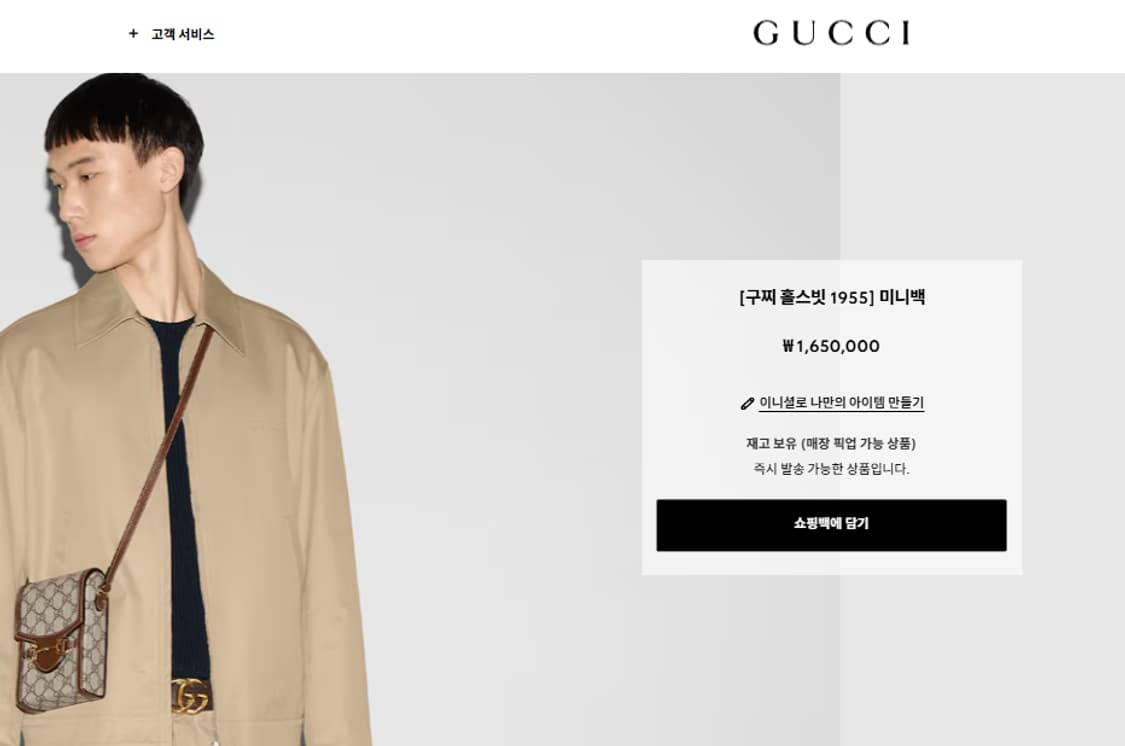Click the plus icon beside 고객 서비스
The height and width of the screenshot is (746, 1125).
pyautogui.click(x=133, y=34)
